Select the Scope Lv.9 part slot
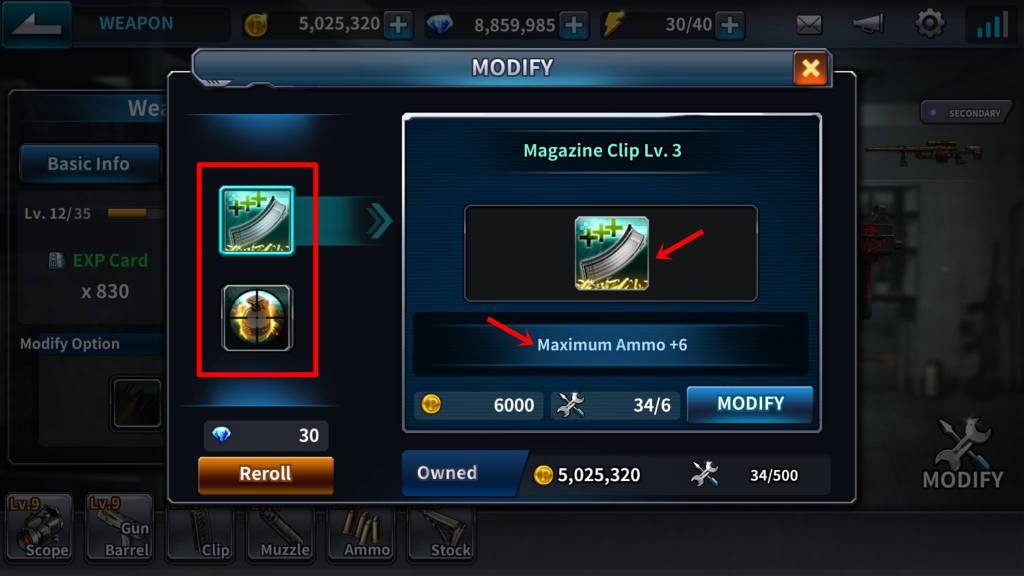 (x=39, y=527)
